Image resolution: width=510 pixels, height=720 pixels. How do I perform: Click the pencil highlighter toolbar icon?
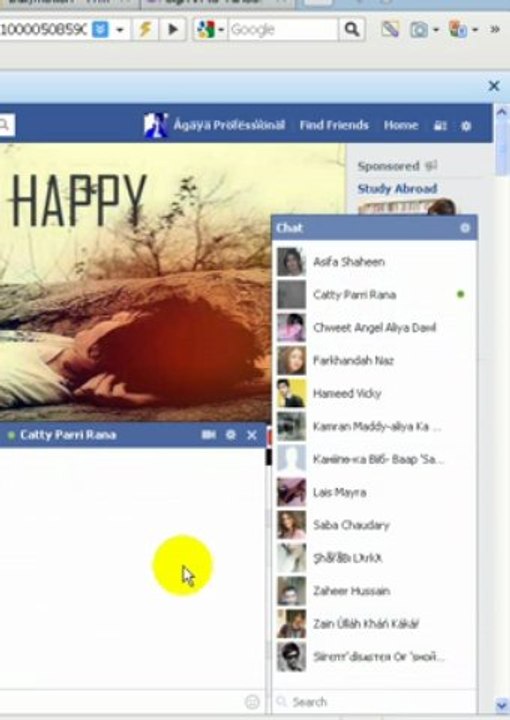[x=390, y=29]
